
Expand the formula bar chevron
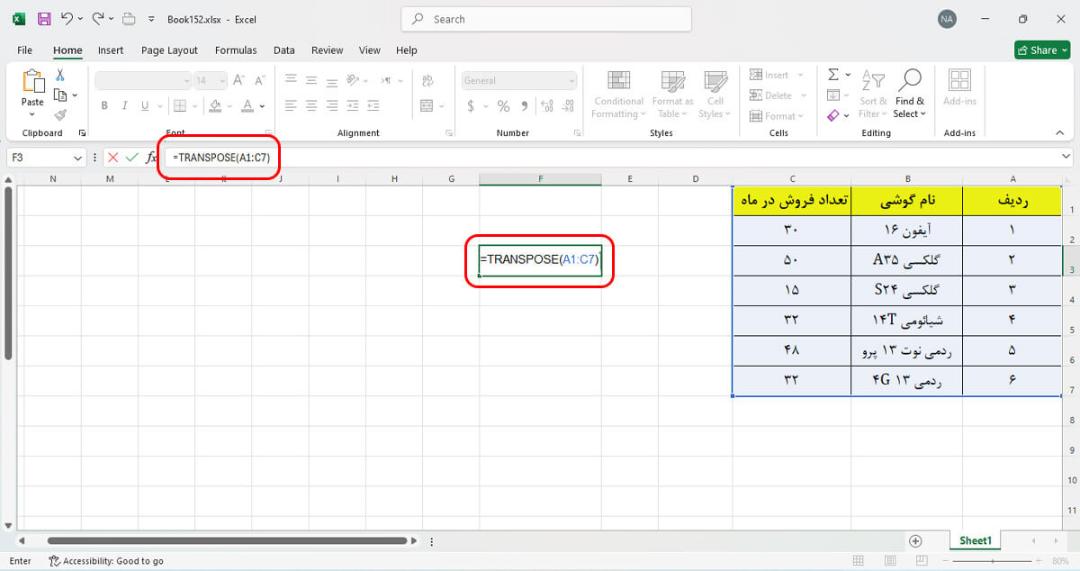(1066, 157)
